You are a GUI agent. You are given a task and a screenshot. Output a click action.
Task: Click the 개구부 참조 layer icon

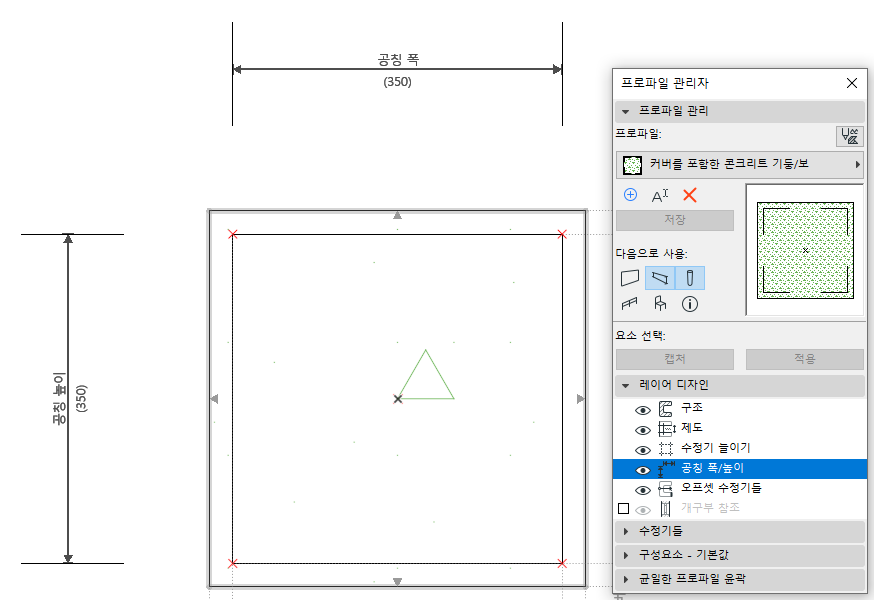665,509
